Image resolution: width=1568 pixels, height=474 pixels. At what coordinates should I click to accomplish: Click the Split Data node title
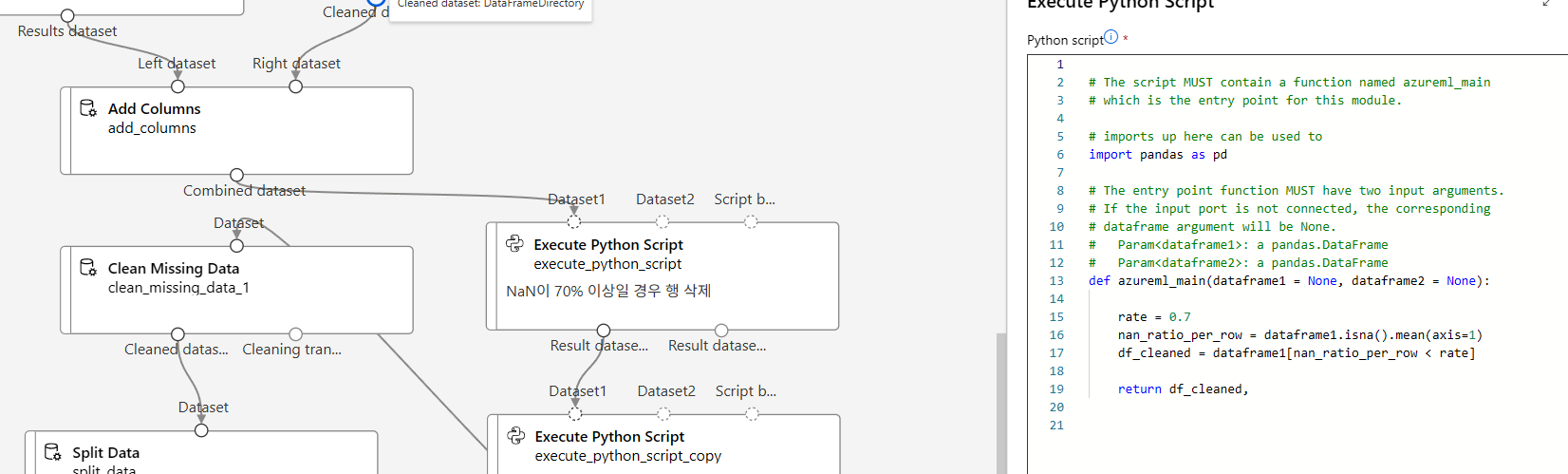105,453
